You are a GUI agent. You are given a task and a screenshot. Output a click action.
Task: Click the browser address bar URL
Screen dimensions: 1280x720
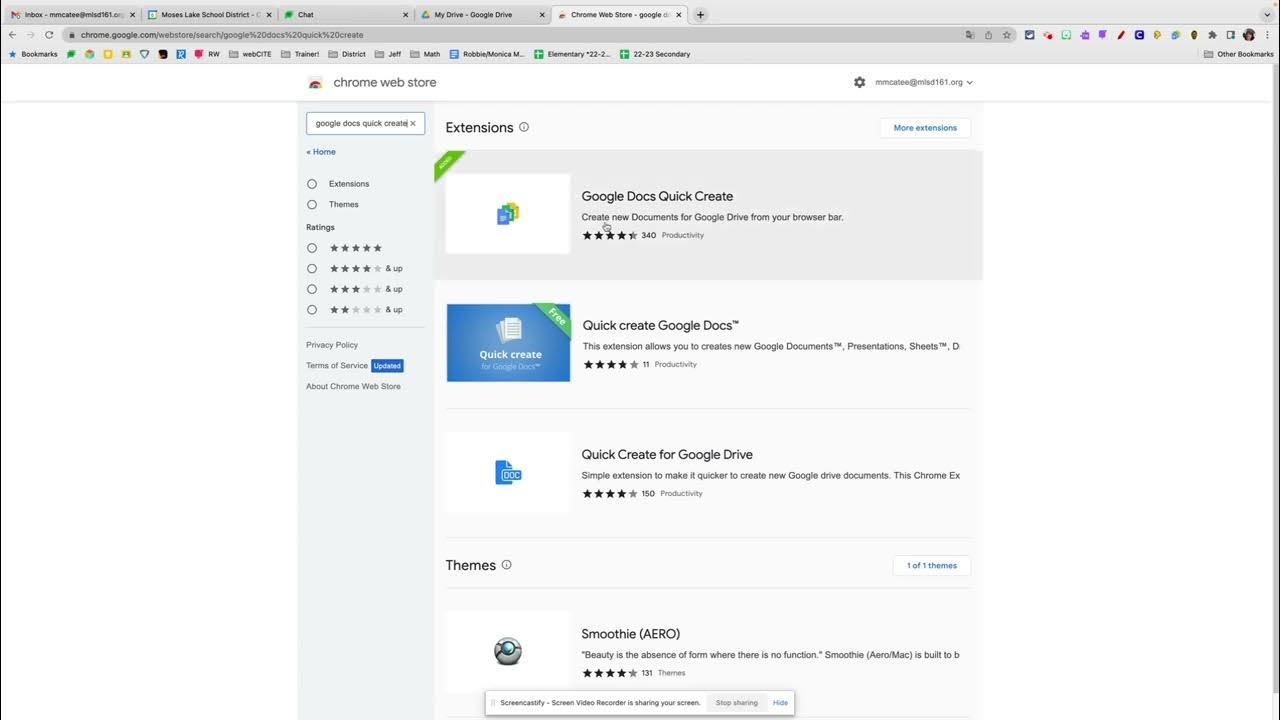point(222,34)
